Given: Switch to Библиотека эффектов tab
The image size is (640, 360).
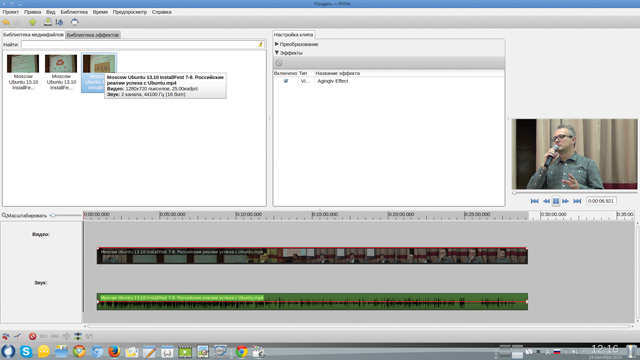Looking at the screenshot, I should [93, 35].
